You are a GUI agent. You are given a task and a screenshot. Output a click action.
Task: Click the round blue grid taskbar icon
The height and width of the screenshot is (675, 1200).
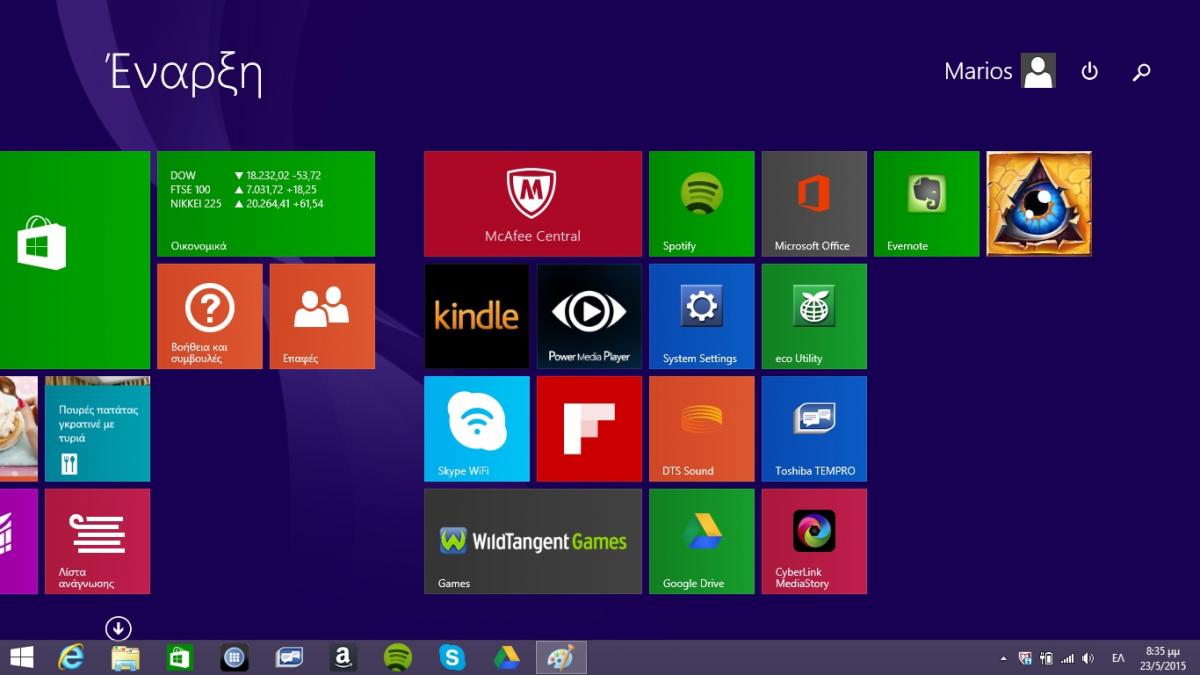(x=234, y=657)
